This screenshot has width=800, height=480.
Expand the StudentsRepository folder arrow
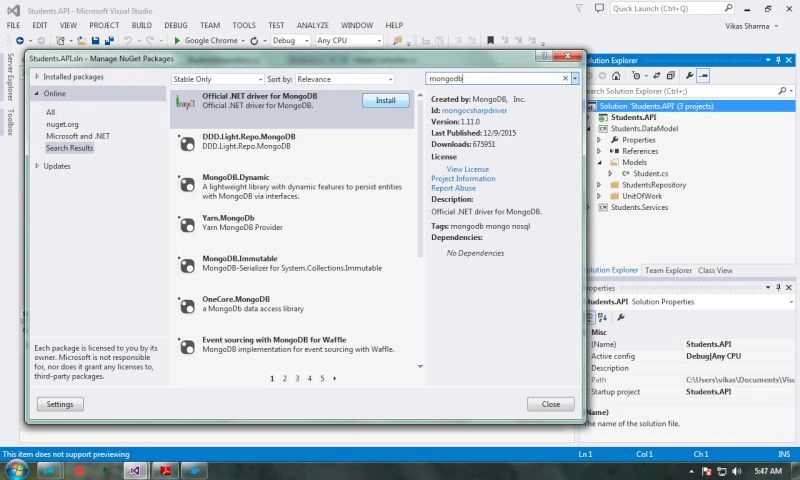click(599, 185)
